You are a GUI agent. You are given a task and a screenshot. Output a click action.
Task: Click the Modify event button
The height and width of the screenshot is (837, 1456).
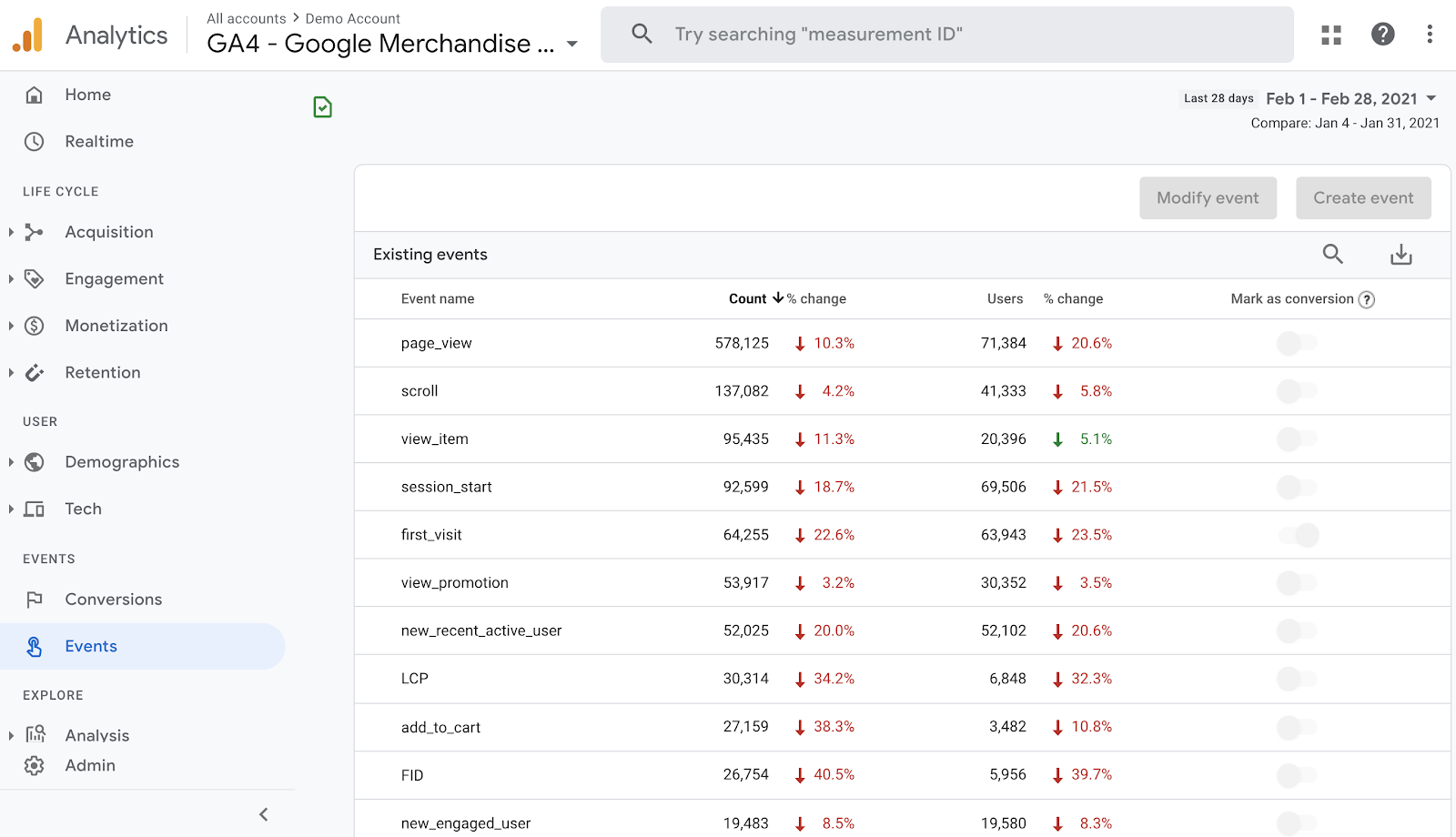(x=1208, y=198)
